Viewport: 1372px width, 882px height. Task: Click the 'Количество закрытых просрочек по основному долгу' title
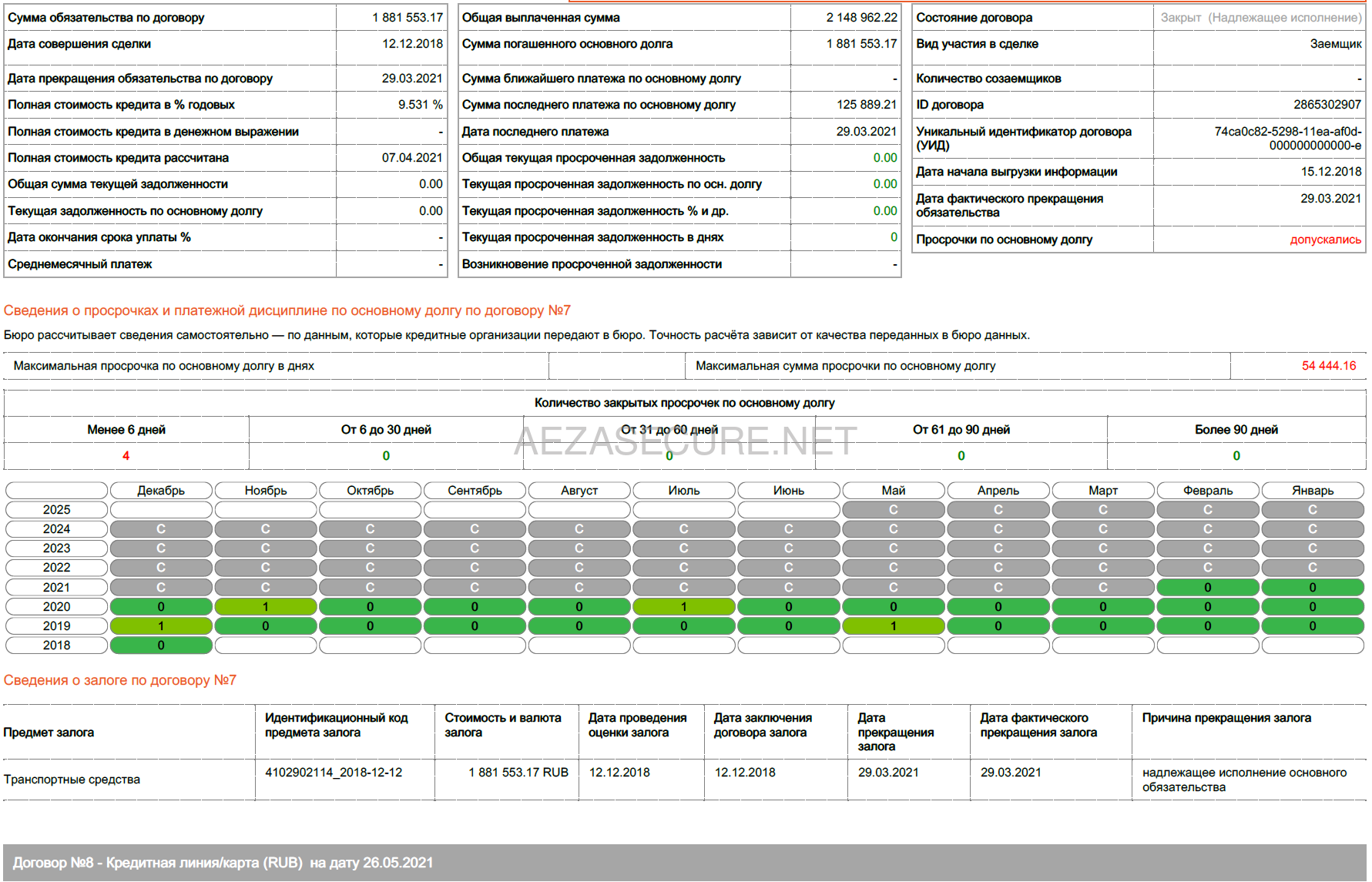coord(685,403)
